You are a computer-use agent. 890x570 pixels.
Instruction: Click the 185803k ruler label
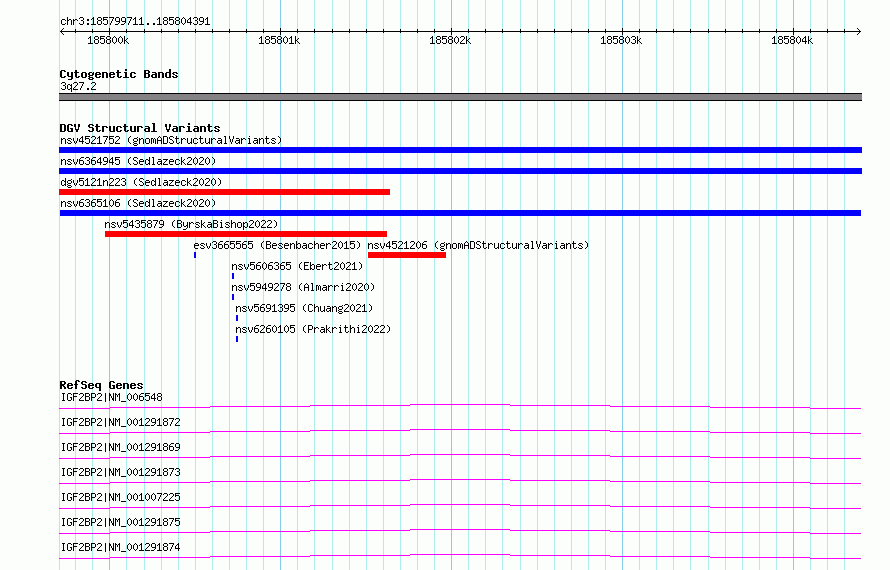pyautogui.click(x=621, y=40)
